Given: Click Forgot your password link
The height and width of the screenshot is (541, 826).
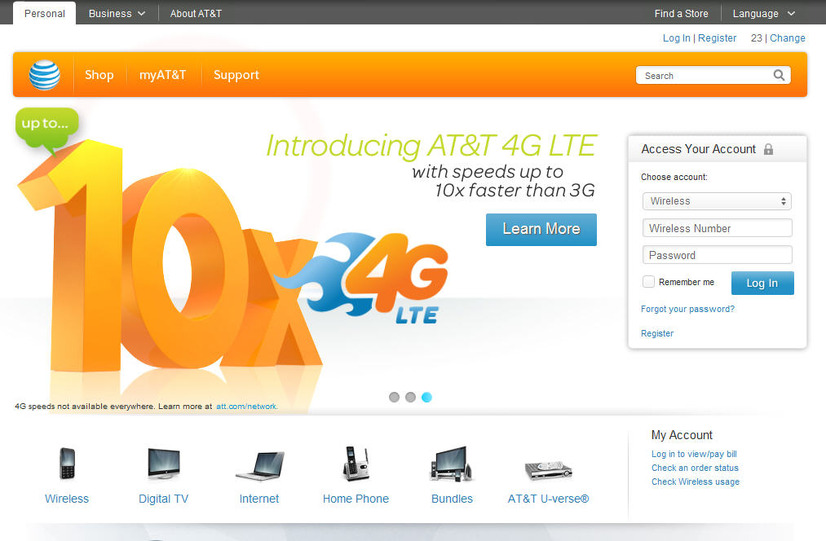Looking at the screenshot, I should pos(687,309).
